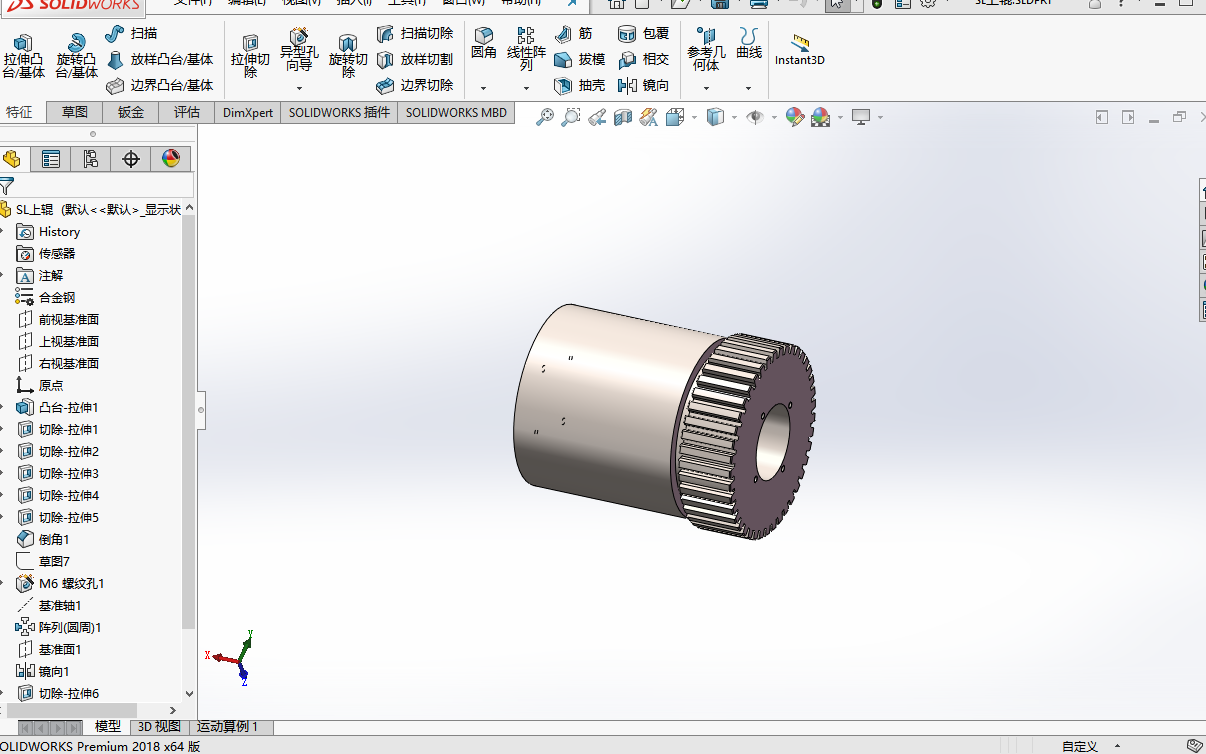Open the 曲线 curves dropdown arrow
The width and height of the screenshot is (1206, 754).
tap(749, 88)
